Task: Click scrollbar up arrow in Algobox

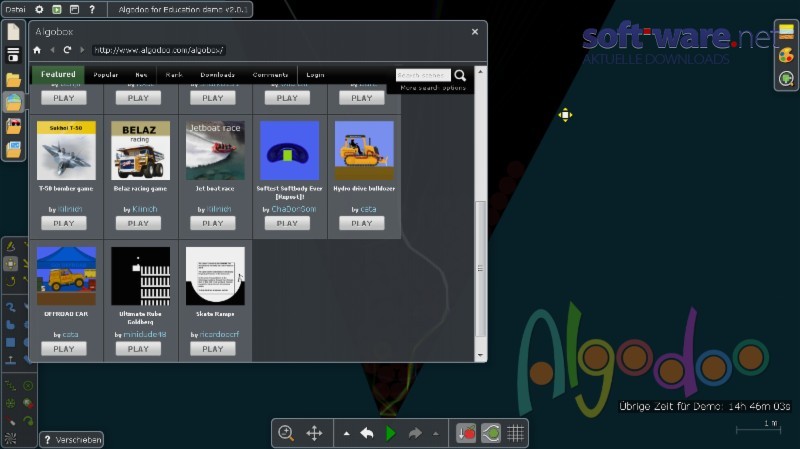Action: 480,71
